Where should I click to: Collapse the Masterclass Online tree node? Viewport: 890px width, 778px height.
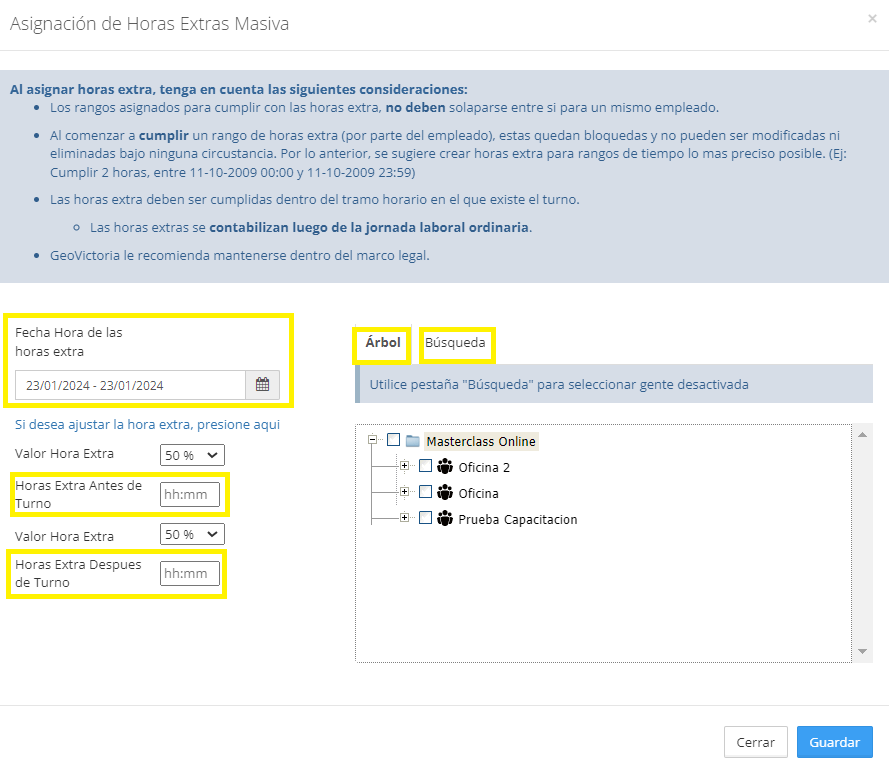click(373, 440)
